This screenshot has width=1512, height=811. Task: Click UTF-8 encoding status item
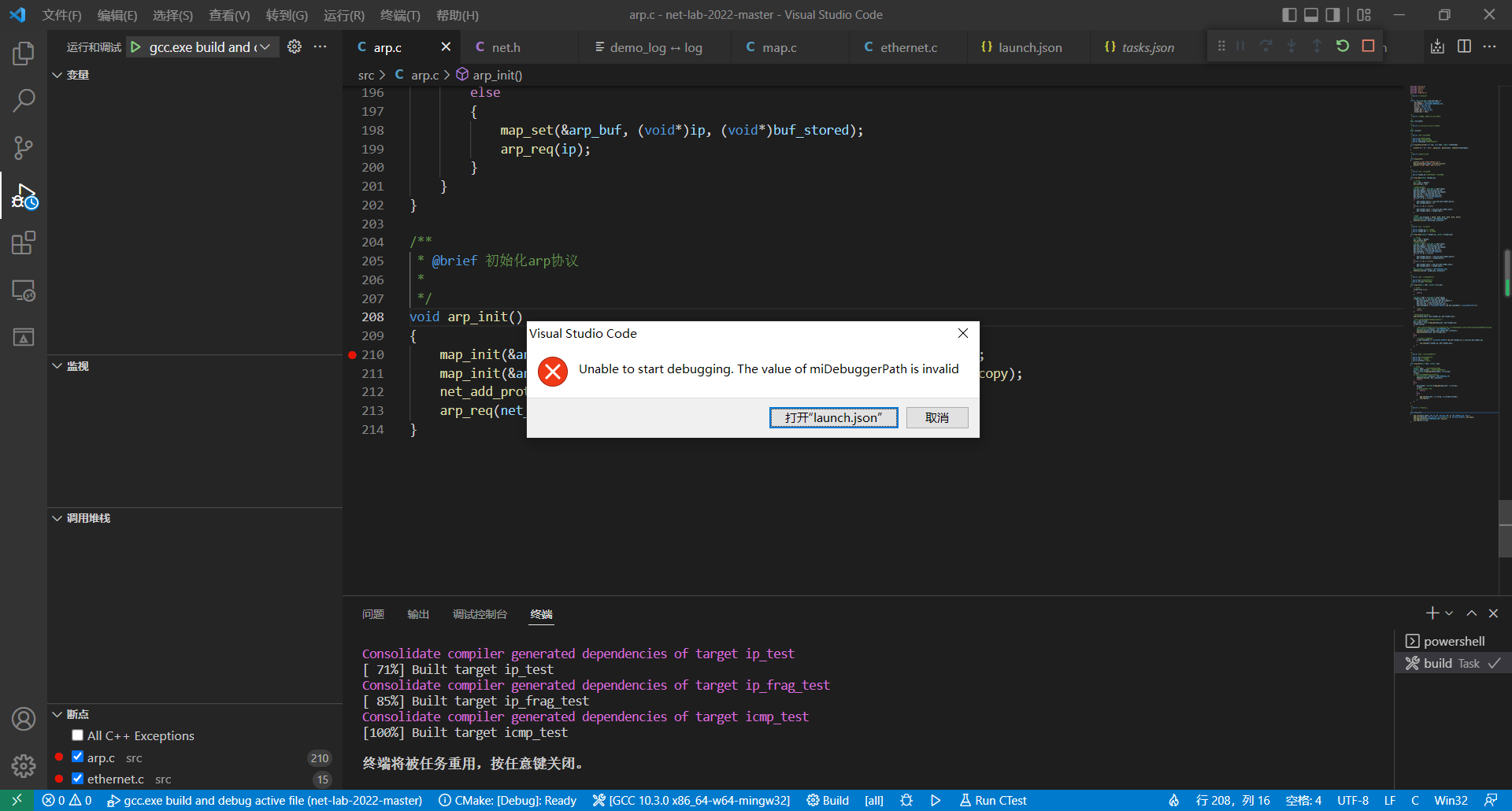pyautogui.click(x=1352, y=800)
